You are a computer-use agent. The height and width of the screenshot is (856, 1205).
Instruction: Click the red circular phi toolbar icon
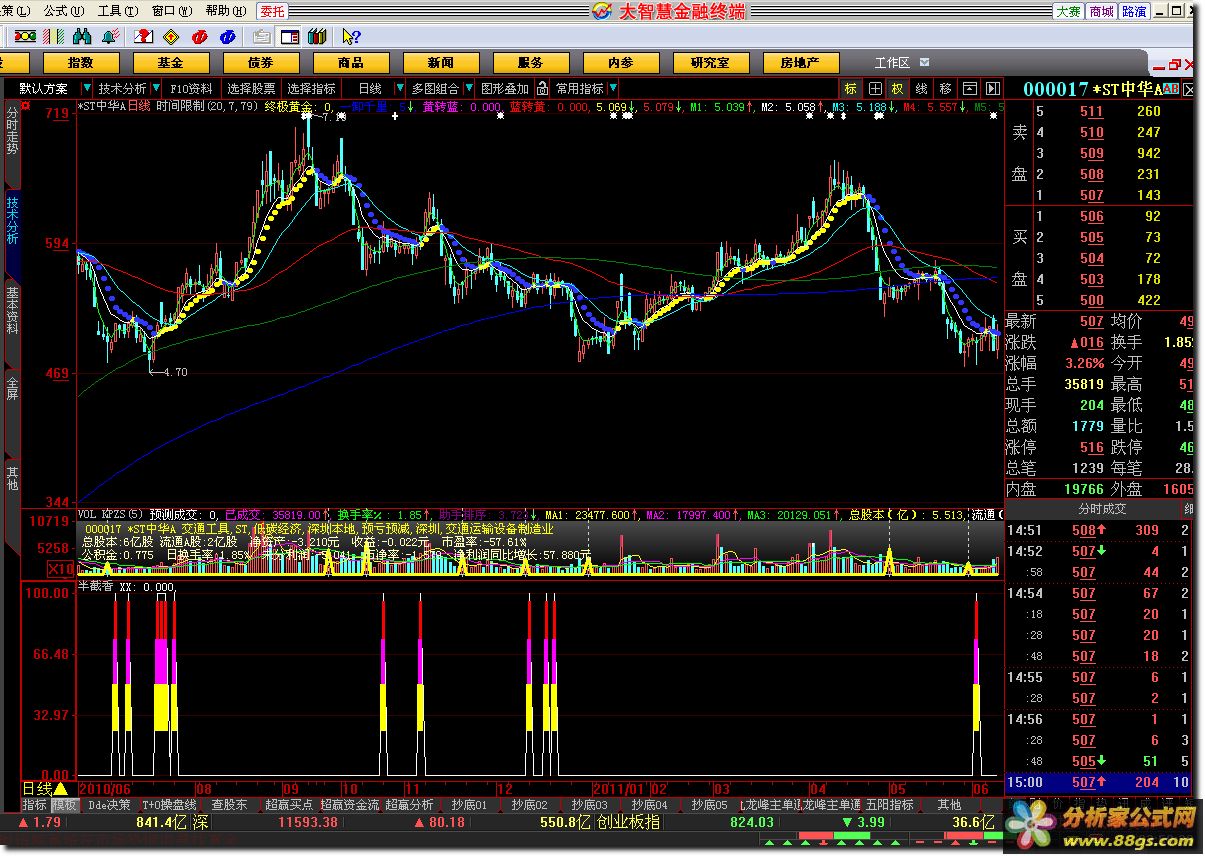point(199,37)
